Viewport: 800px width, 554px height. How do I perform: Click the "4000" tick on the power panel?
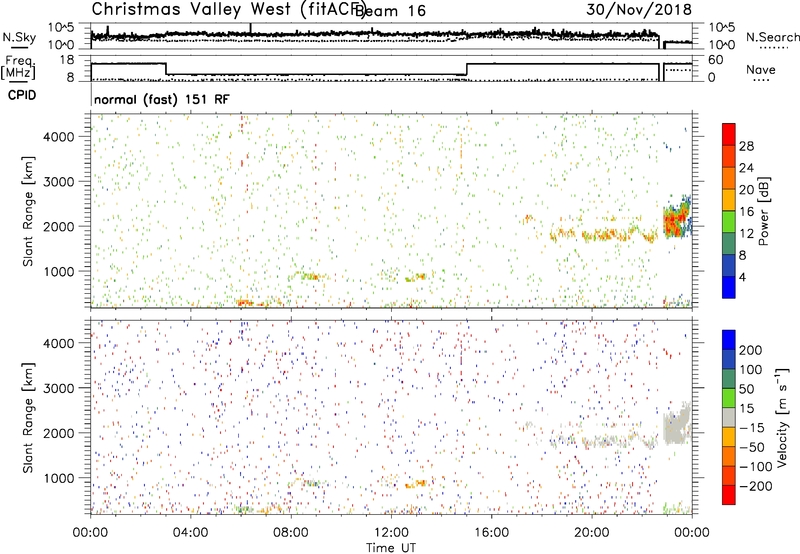(x=58, y=137)
